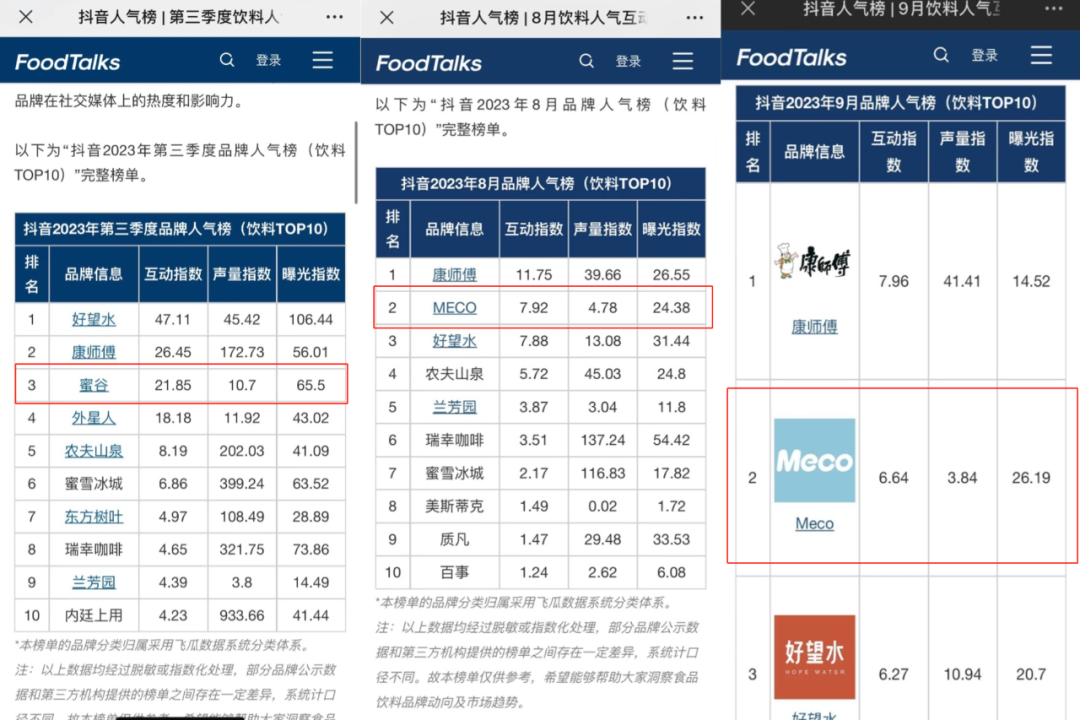Open the more options dots in middle panel
The image size is (1080, 720).
[695, 17]
